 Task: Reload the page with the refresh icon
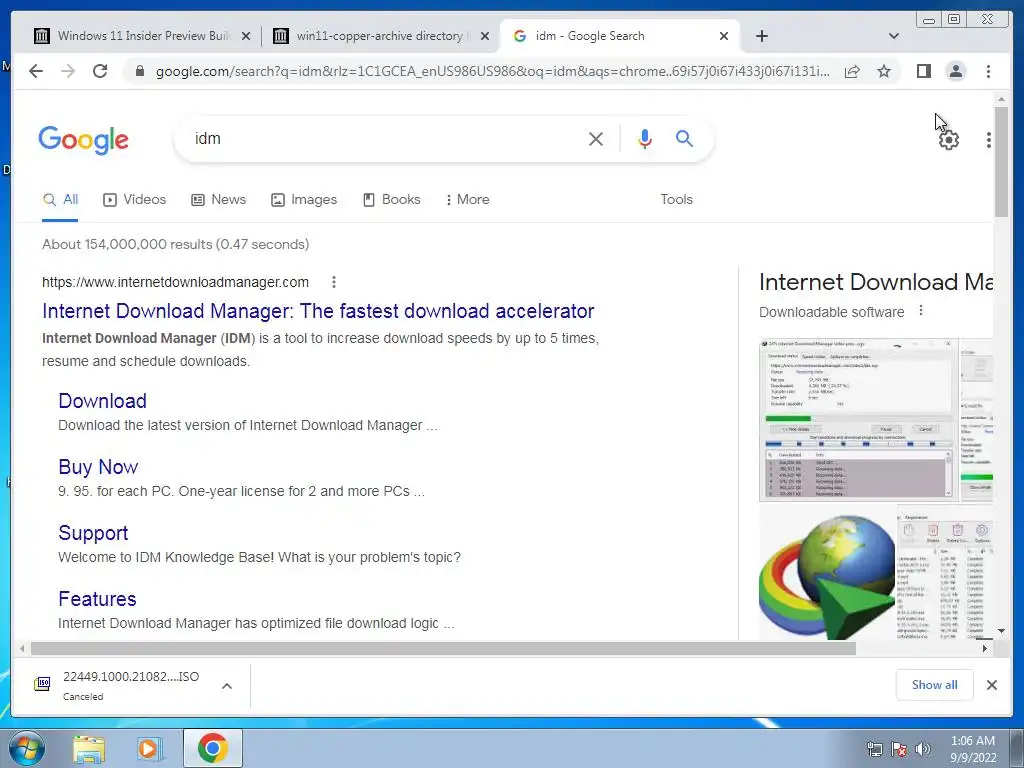click(x=100, y=71)
